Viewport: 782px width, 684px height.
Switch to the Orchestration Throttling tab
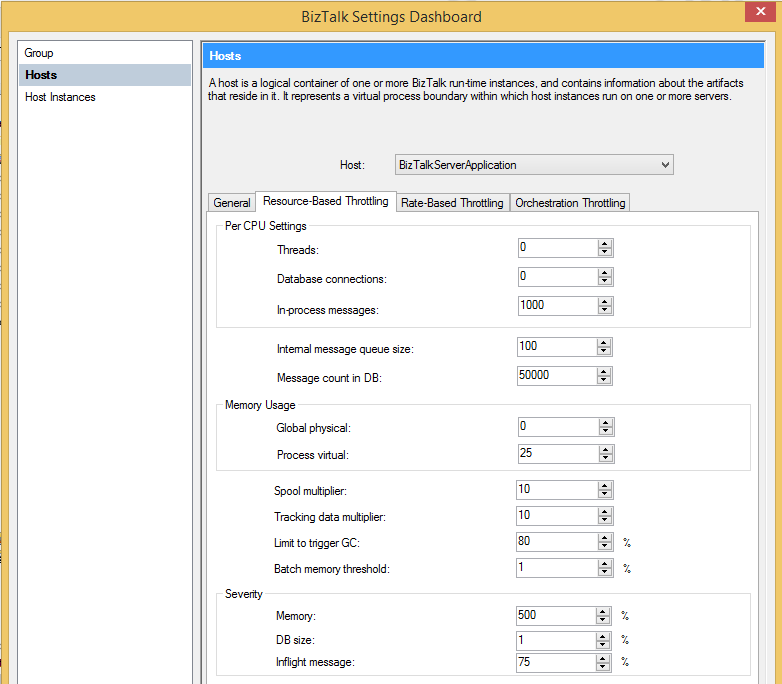point(570,203)
